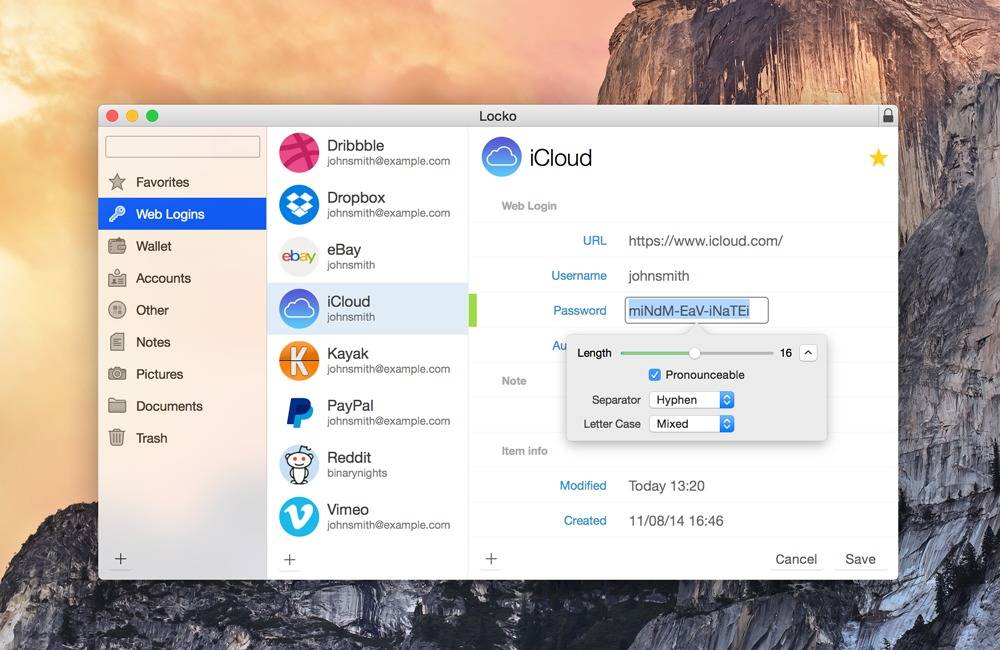This screenshot has height=650, width=1000.
Task: Select the eBay login entry icon
Action: [x=299, y=256]
